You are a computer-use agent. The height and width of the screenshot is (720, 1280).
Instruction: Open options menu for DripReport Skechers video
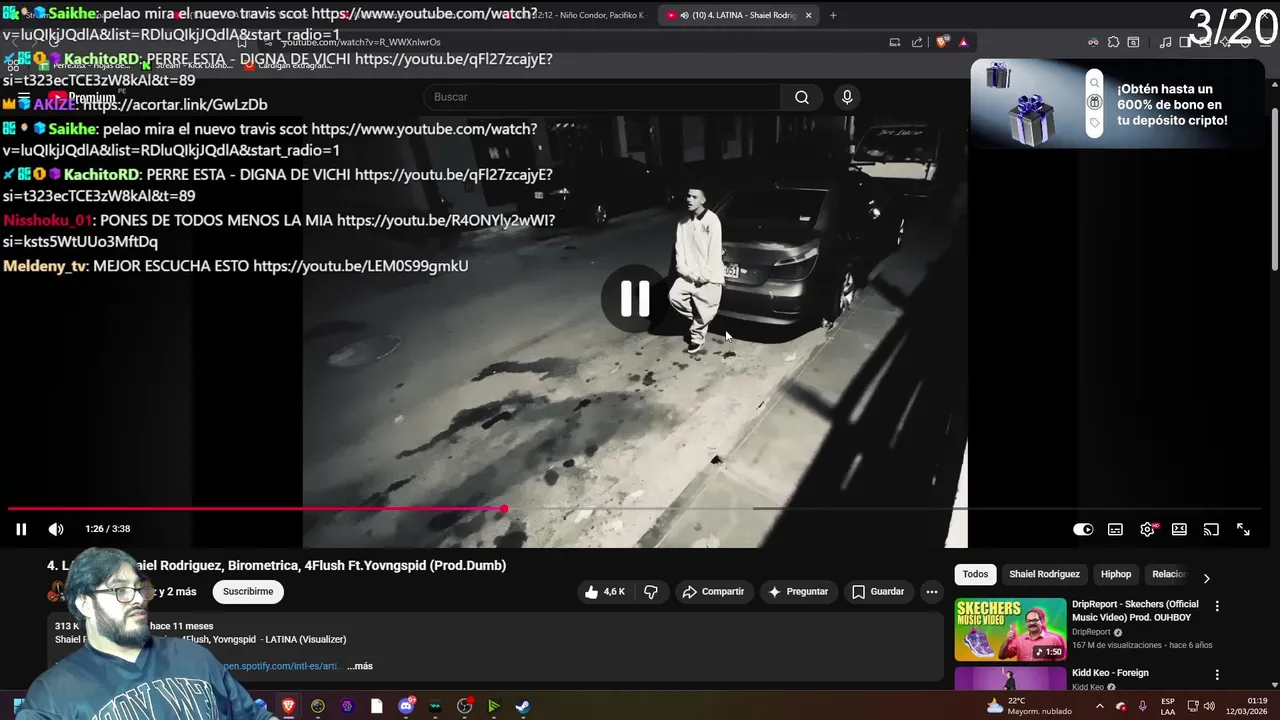(x=1217, y=606)
